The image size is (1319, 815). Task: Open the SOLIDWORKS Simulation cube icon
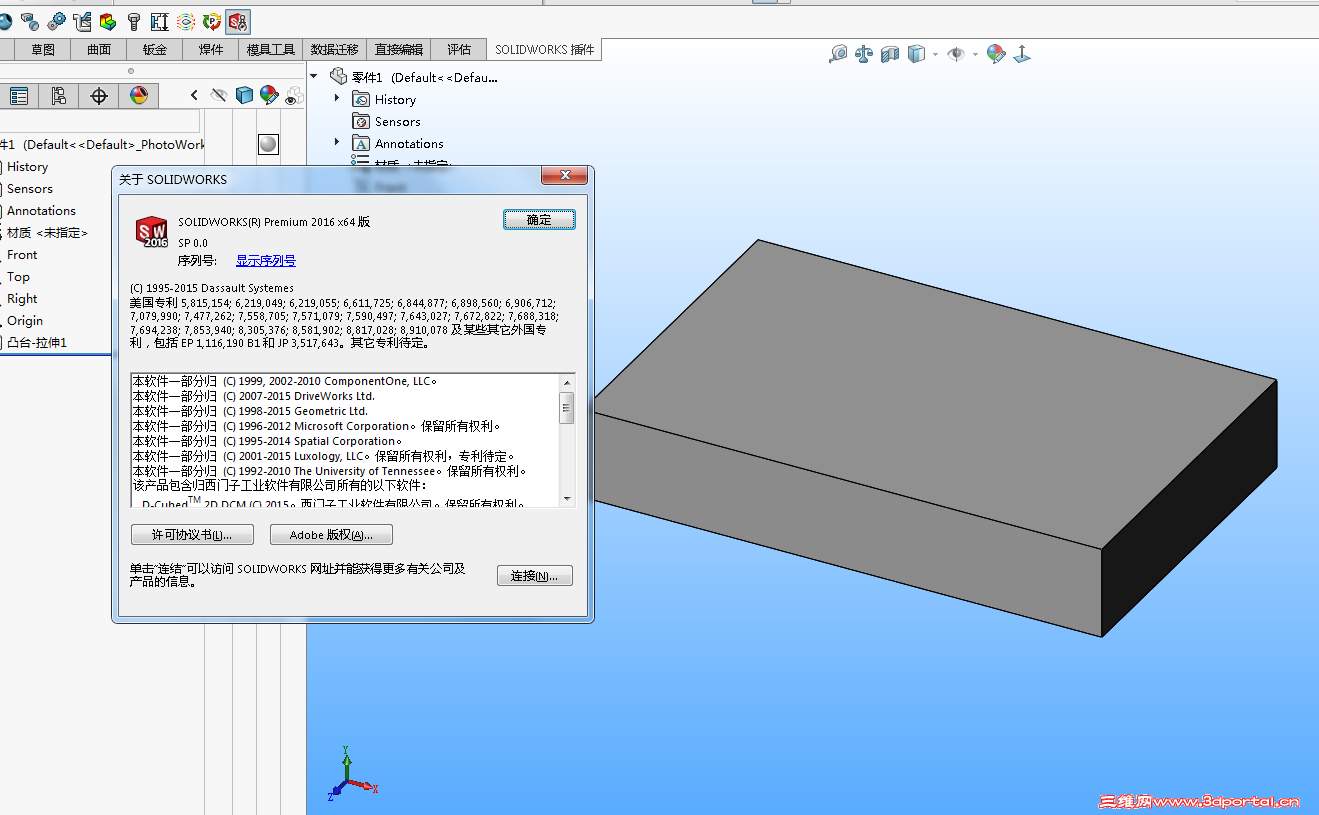point(108,22)
